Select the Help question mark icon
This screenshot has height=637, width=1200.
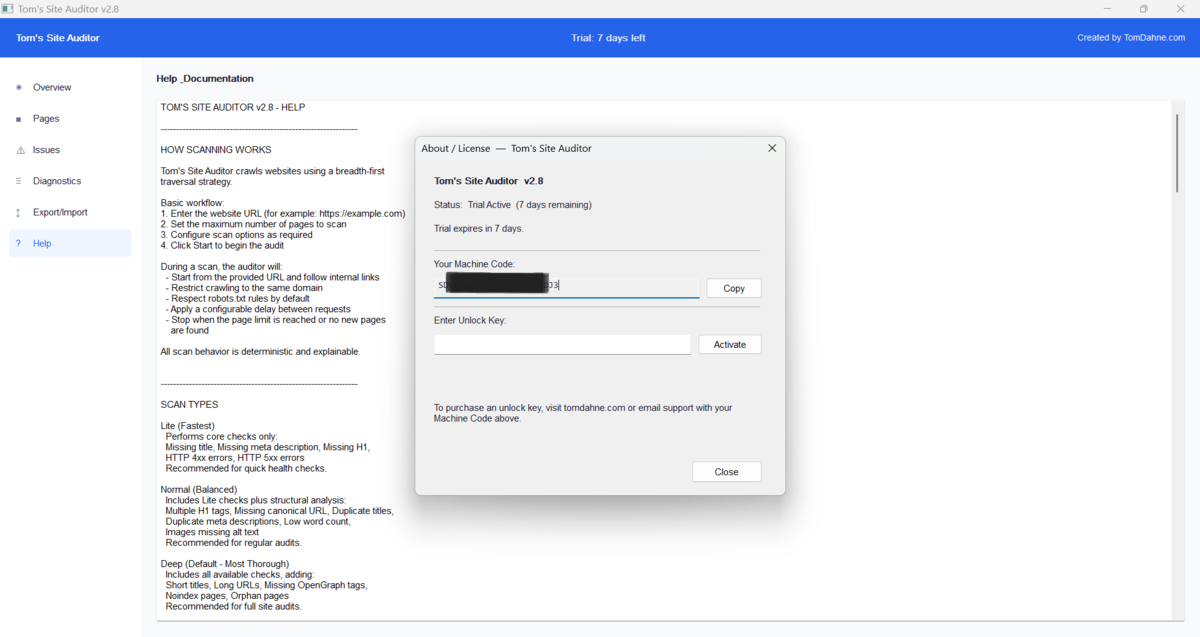(x=18, y=243)
